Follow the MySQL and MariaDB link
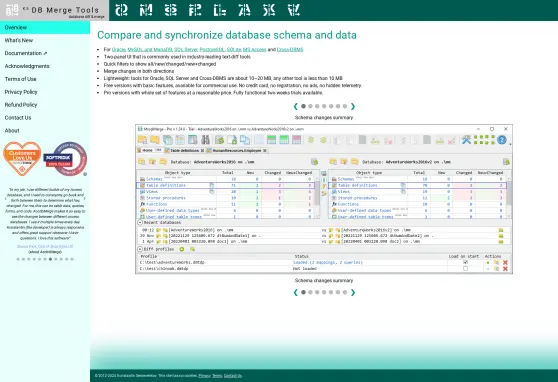The height and width of the screenshot is (382, 558). click(150, 49)
